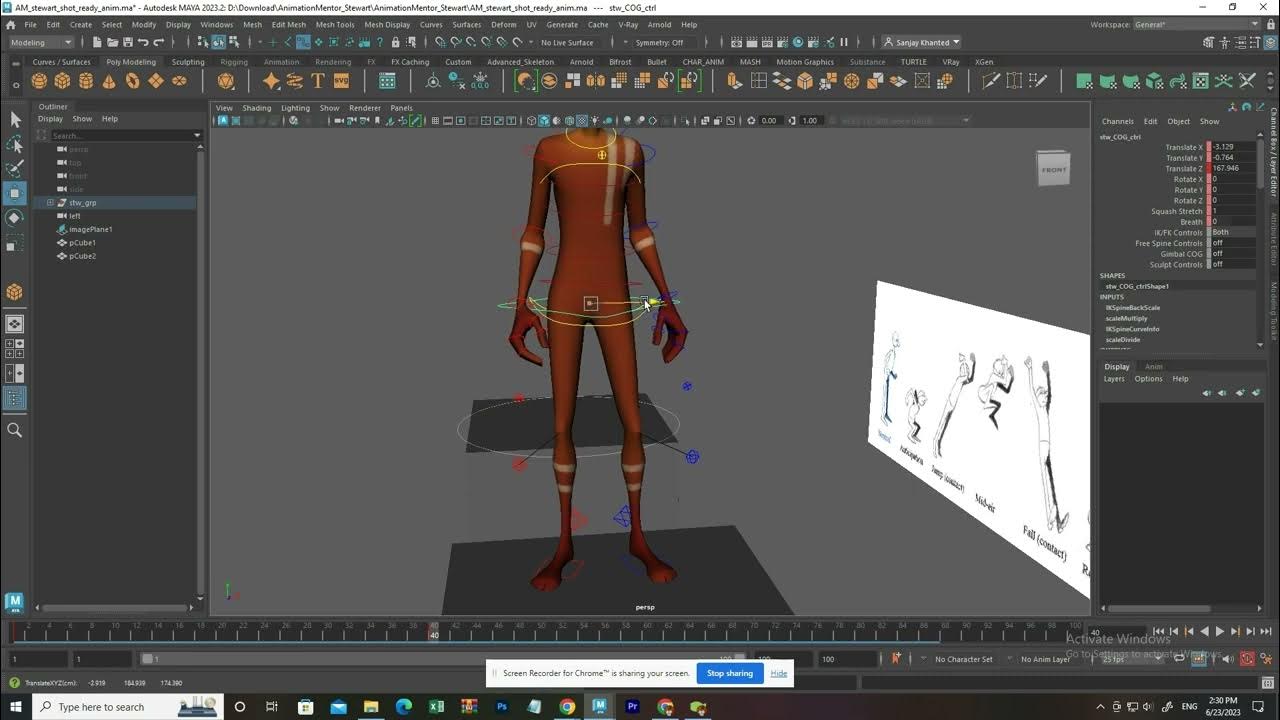Screen dimensions: 1280x720
Task: Click the Undo arrow icon
Action: (143, 42)
